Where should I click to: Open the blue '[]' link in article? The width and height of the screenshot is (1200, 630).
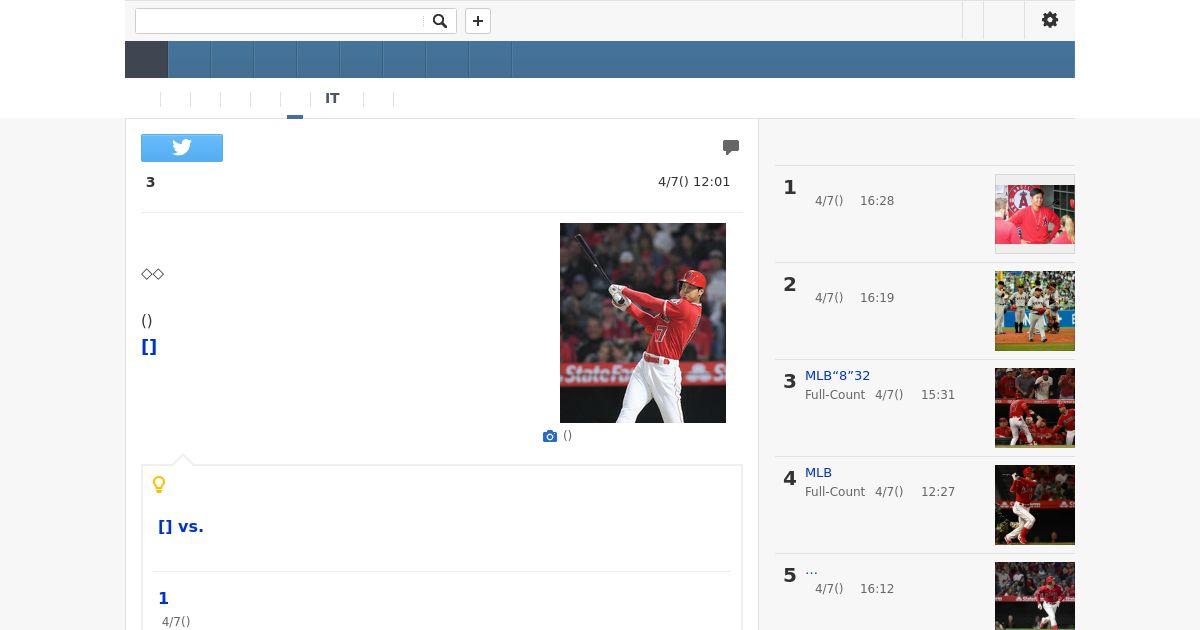coord(149,347)
